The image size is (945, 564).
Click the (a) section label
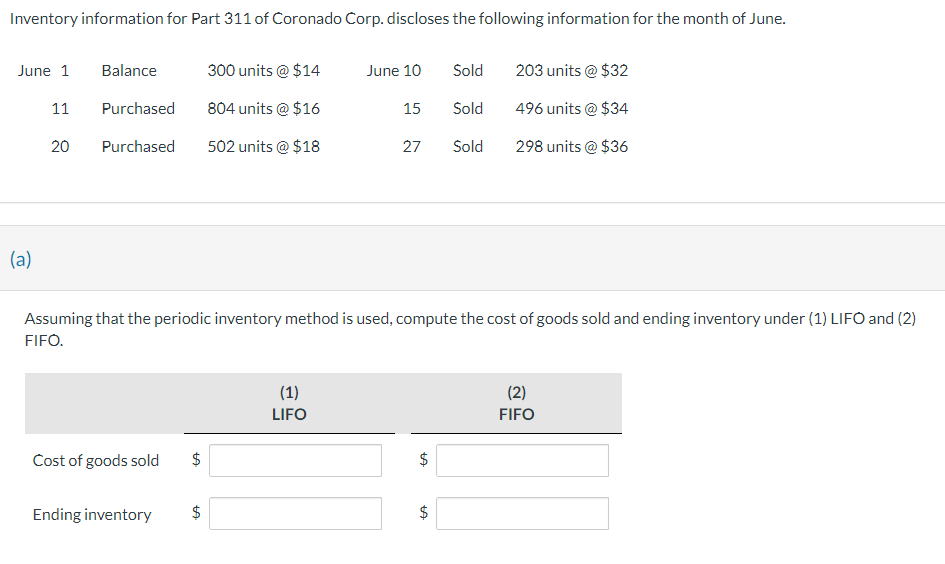[x=20, y=260]
